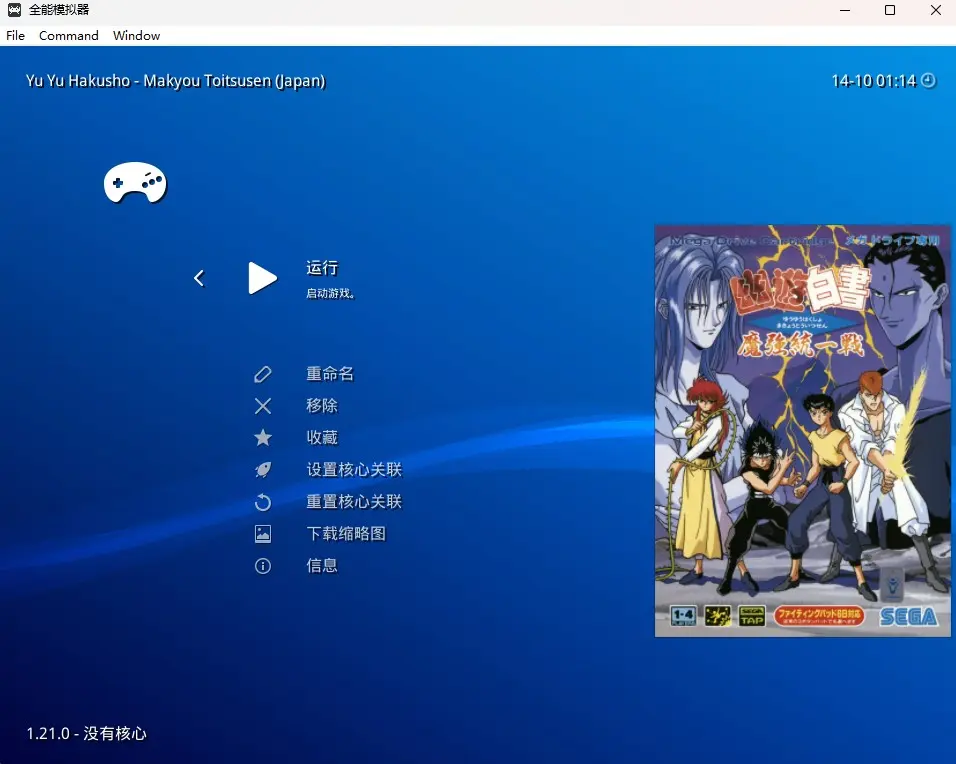The image size is (956, 764).
Task: Select the 重命名 entry
Action: pos(330,374)
